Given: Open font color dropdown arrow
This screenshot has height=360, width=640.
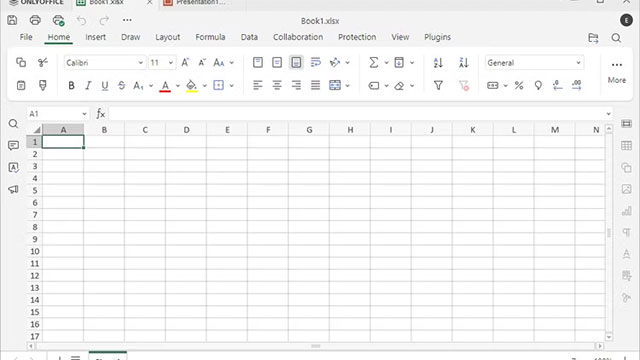Looking at the screenshot, I should coord(178,86).
